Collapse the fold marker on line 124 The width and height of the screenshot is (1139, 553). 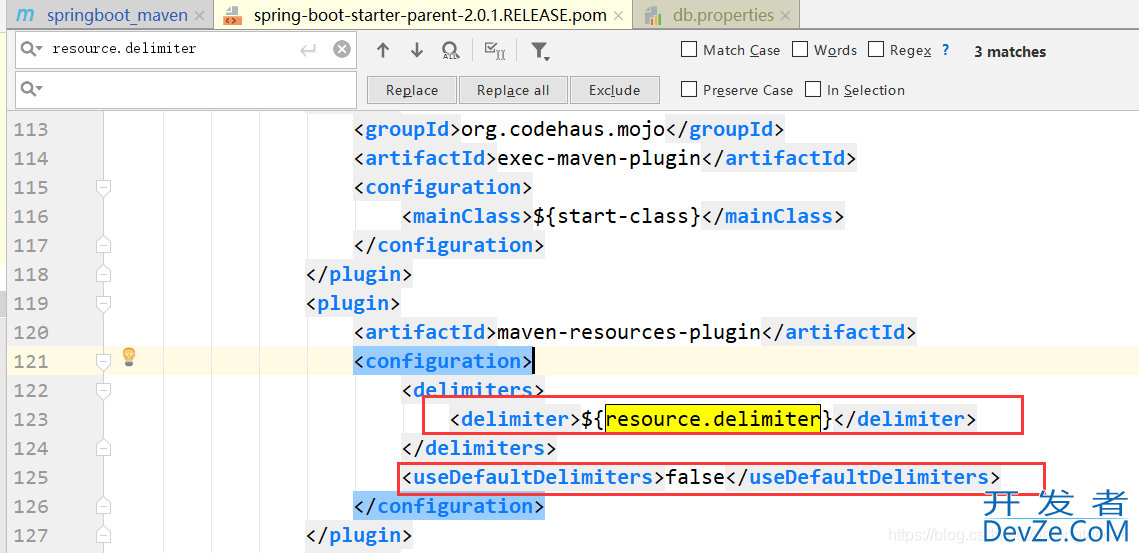[x=103, y=448]
